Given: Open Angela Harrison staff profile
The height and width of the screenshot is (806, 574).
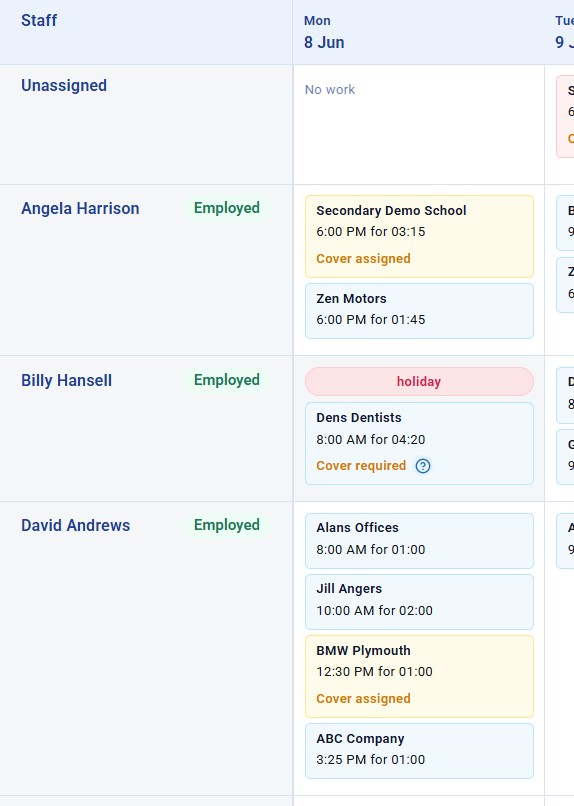Looking at the screenshot, I should pos(80,208).
